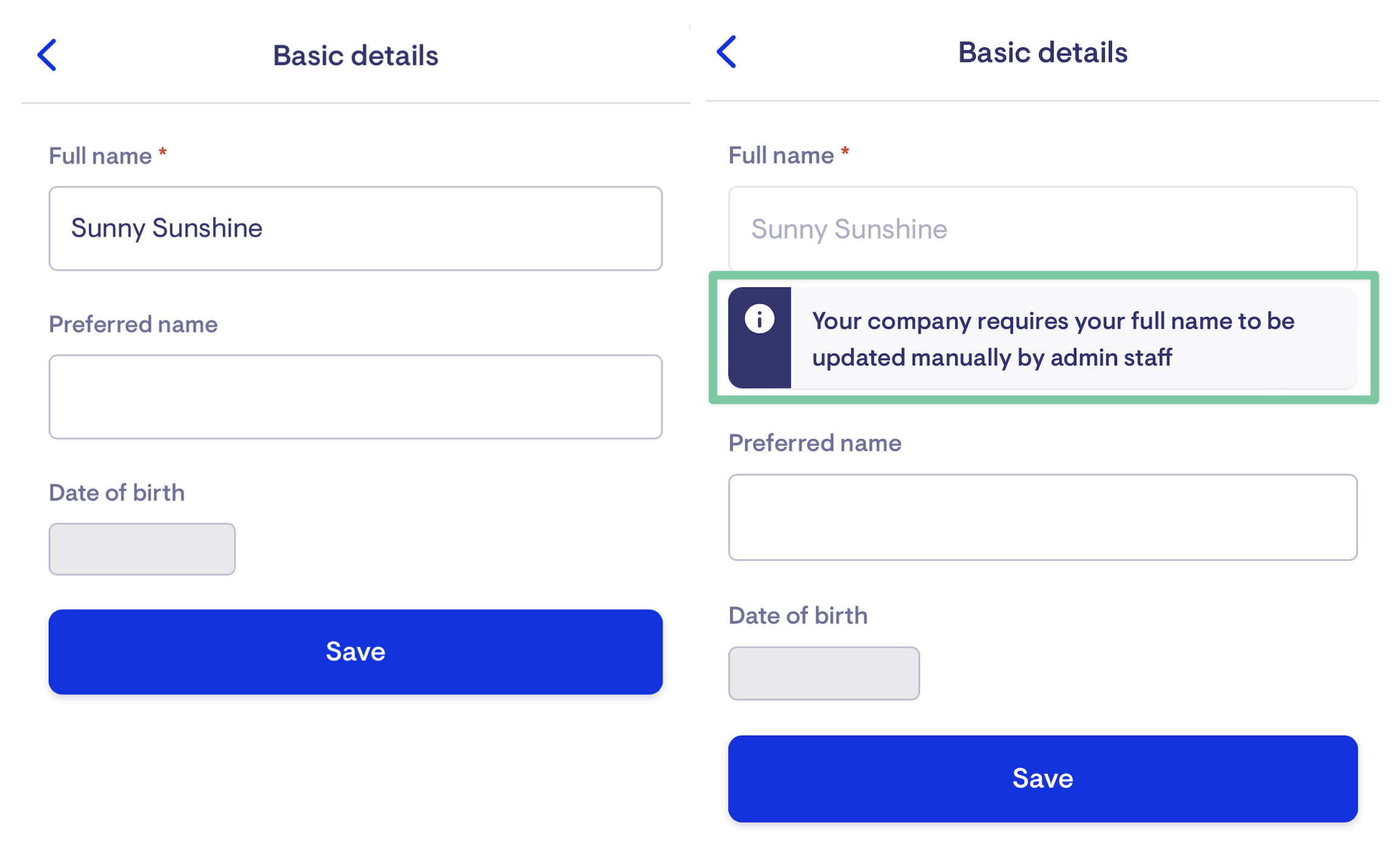Go back from the screen showing the admin notice
Screen dimensions: 1400x854
[726, 52]
